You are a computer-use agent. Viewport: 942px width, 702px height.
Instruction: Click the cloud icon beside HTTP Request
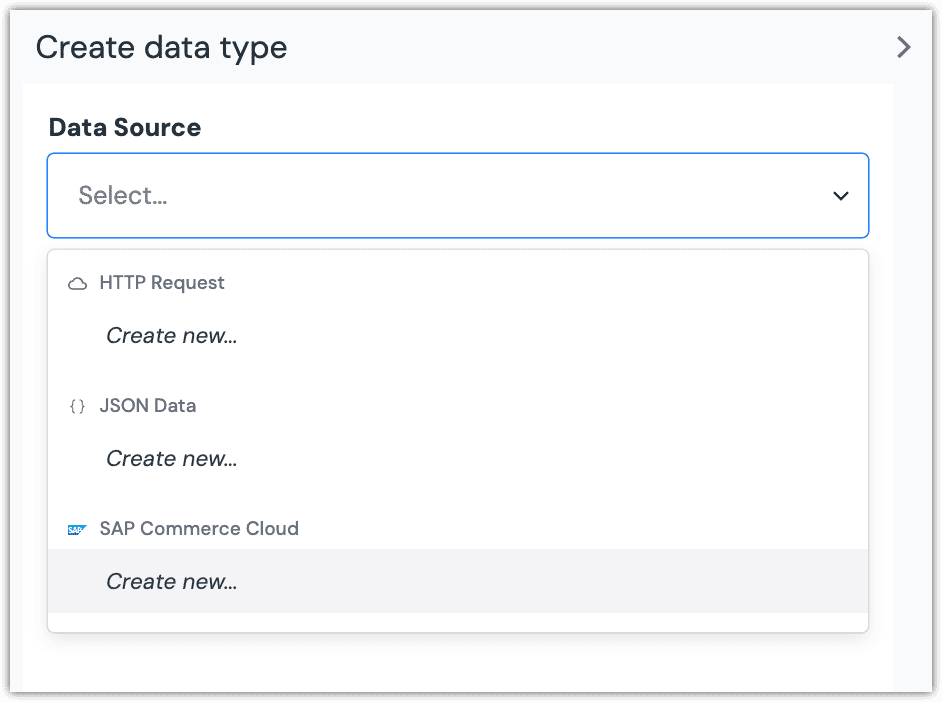(x=77, y=283)
